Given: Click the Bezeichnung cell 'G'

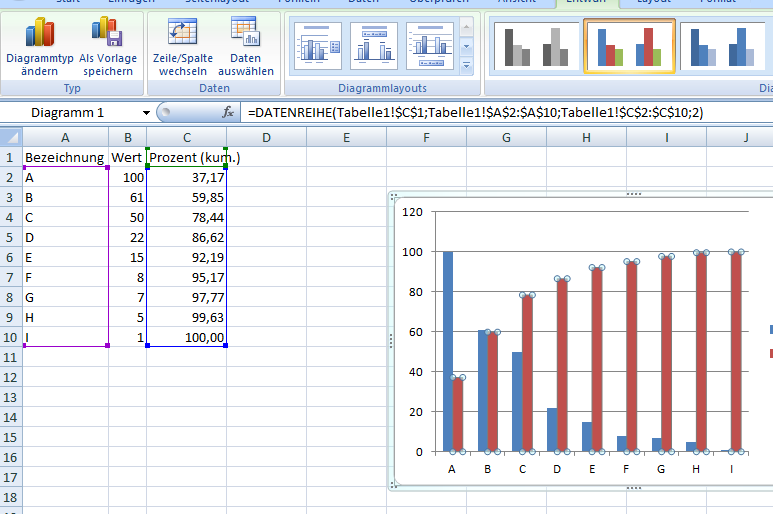Looking at the screenshot, I should pos(66,297).
